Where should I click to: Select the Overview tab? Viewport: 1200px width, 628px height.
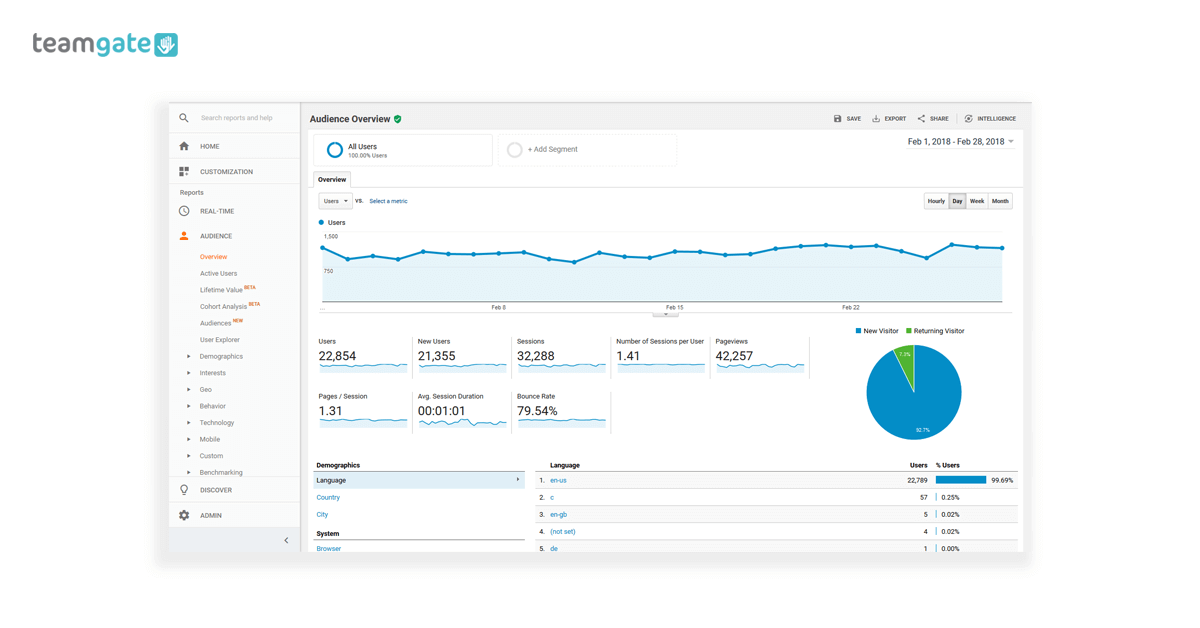pyautogui.click(x=332, y=180)
